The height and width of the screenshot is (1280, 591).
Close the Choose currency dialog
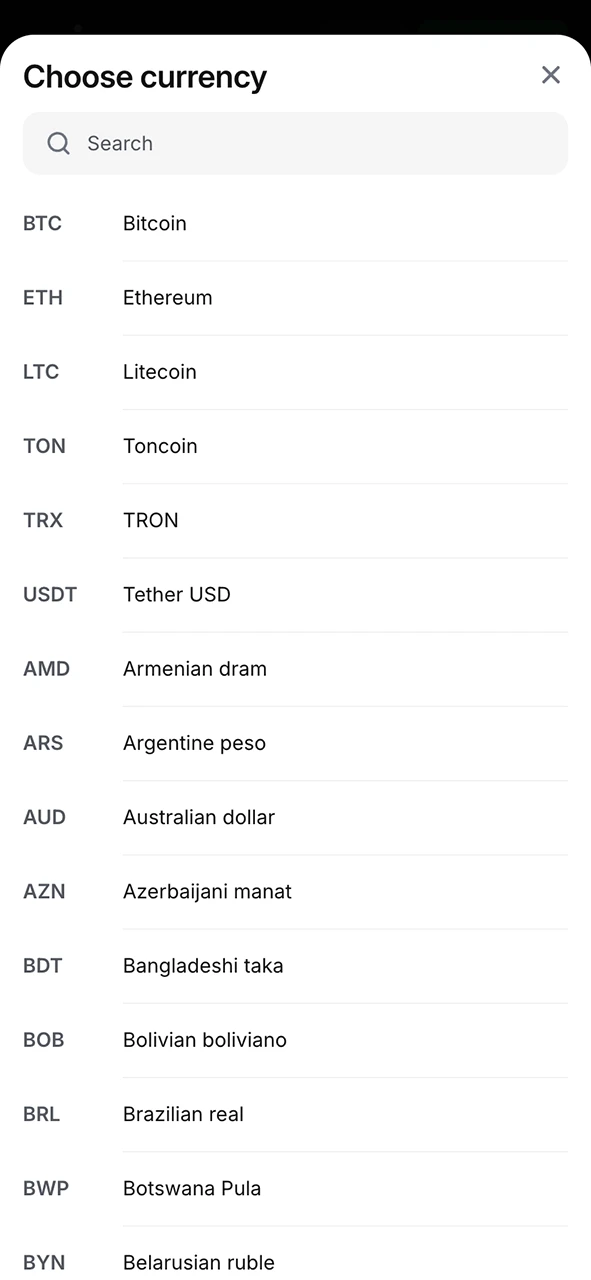point(551,75)
